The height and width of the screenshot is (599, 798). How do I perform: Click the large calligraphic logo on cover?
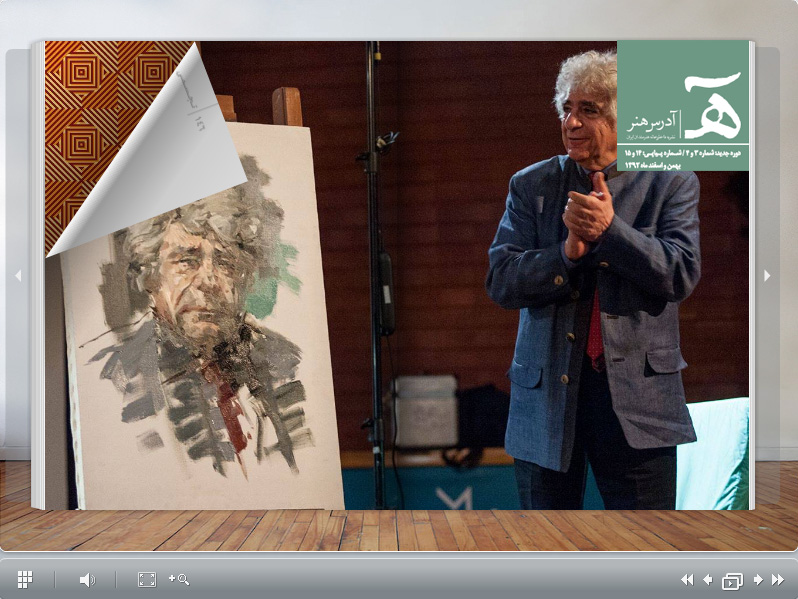(x=712, y=104)
